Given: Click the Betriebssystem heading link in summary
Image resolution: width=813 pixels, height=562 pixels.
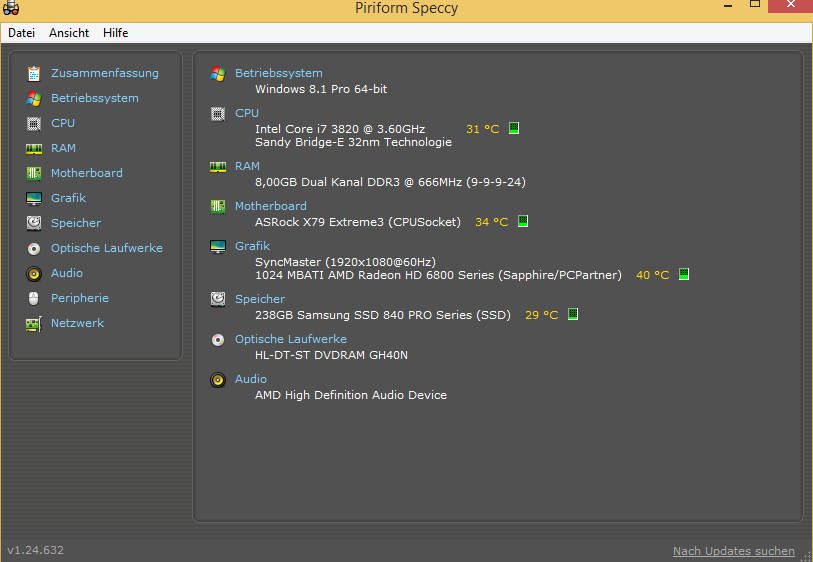Looking at the screenshot, I should (279, 73).
